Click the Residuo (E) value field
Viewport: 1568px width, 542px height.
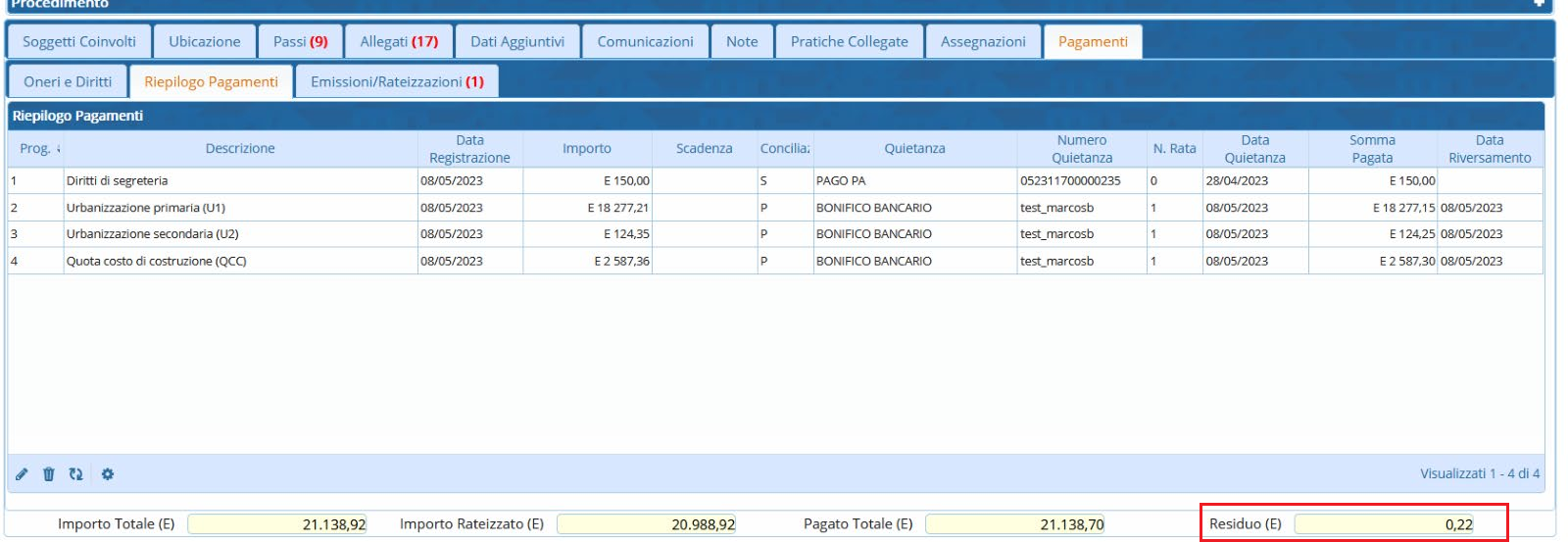1384,524
